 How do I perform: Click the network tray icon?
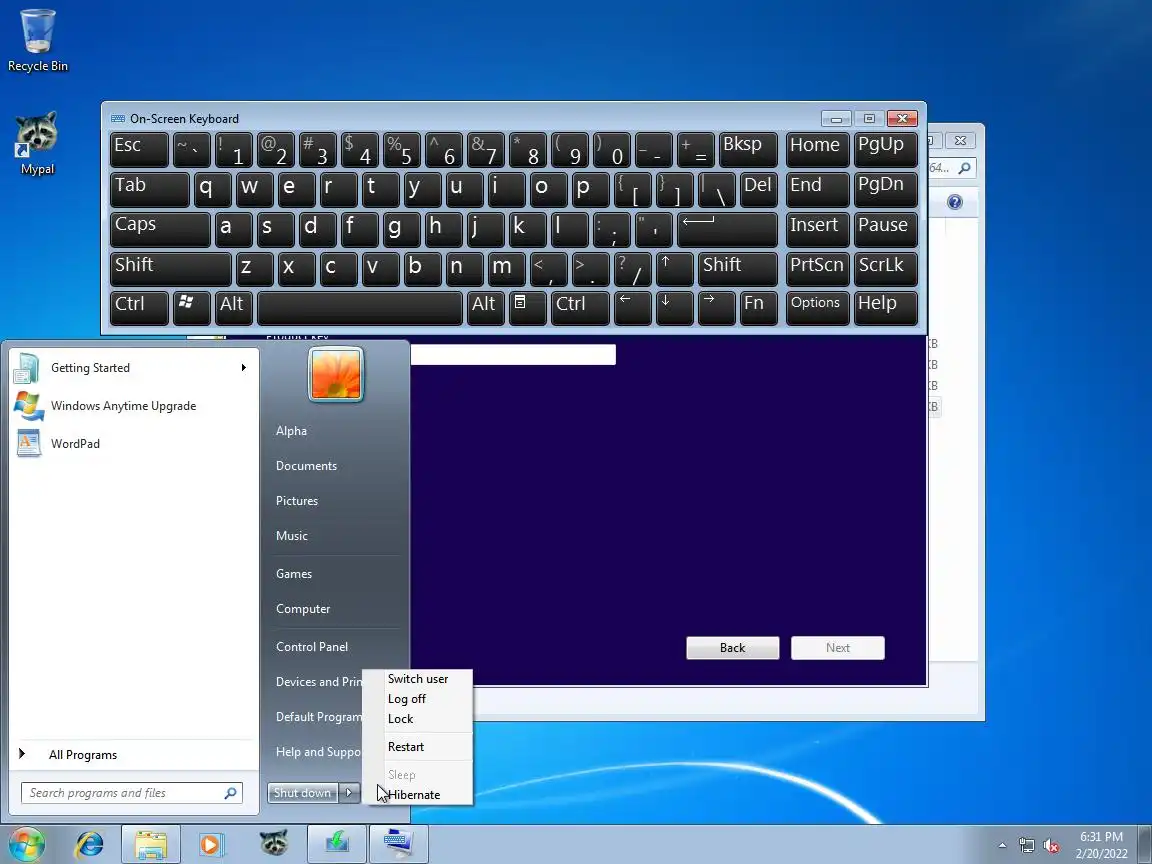click(1026, 846)
